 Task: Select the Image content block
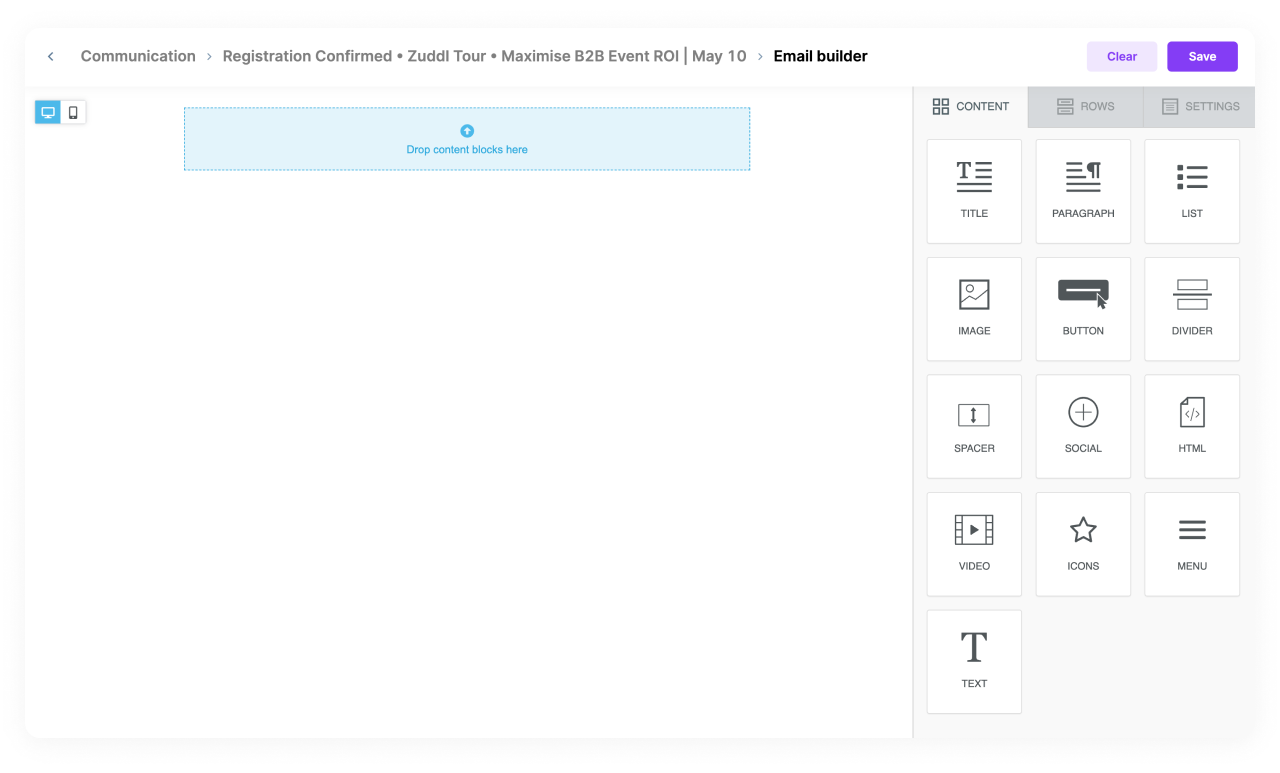[x=974, y=309]
